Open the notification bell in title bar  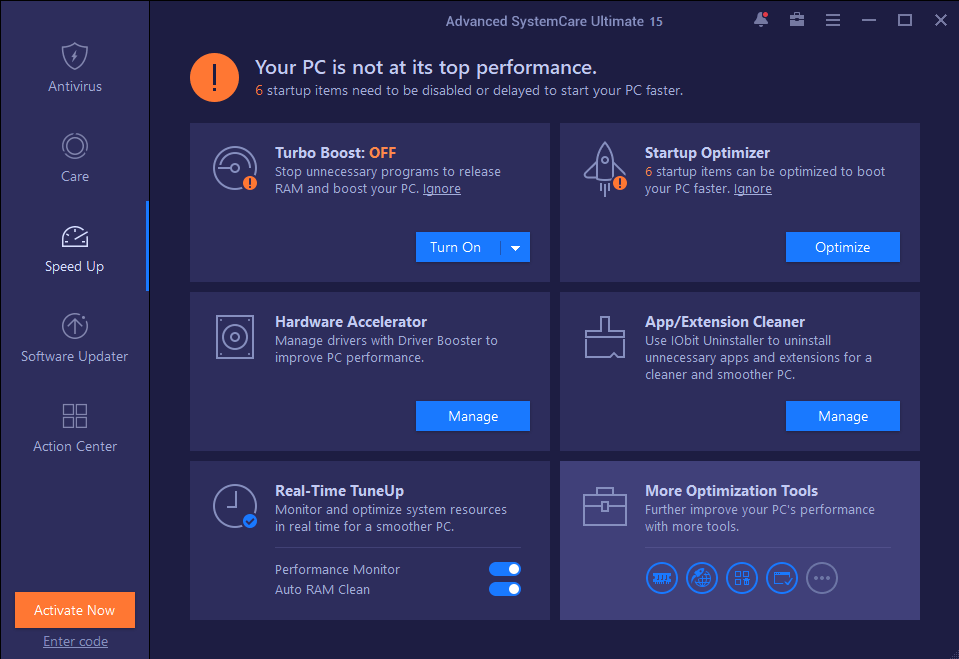click(x=761, y=20)
